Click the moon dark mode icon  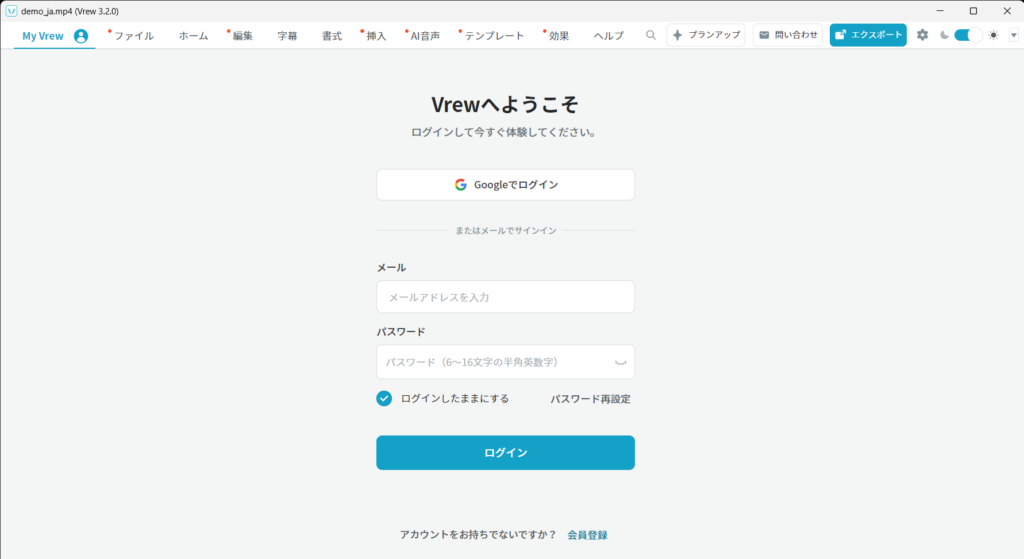pyautogui.click(x=943, y=35)
